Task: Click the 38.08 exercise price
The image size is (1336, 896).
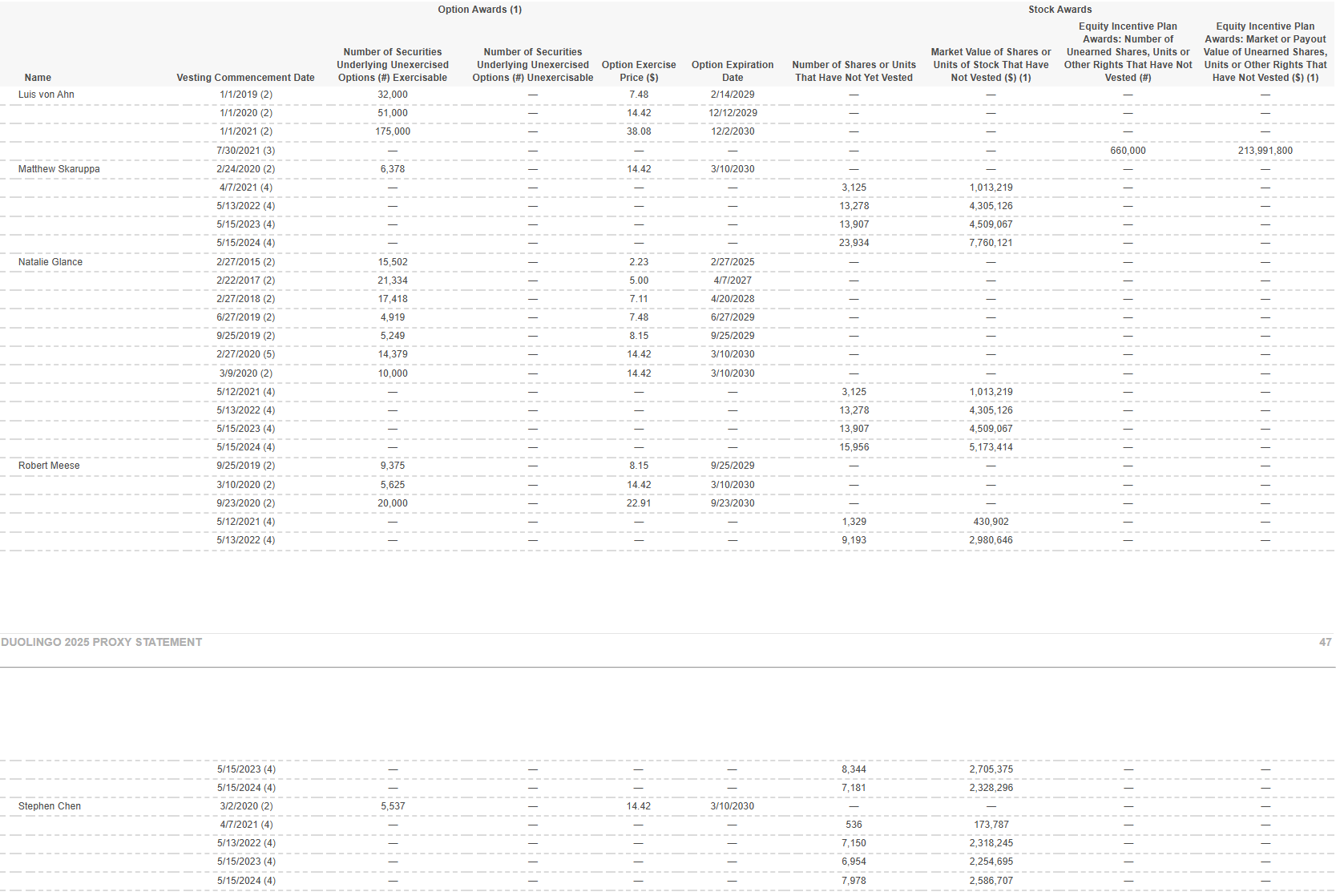Action: pos(639,131)
